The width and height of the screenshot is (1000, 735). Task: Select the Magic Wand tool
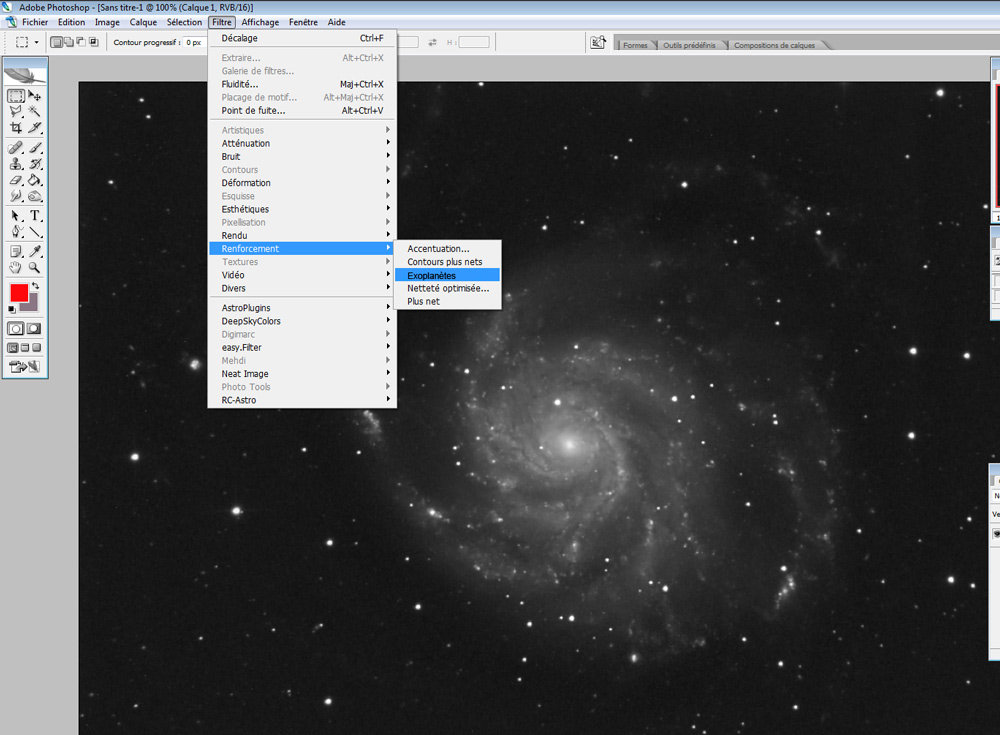click(35, 112)
